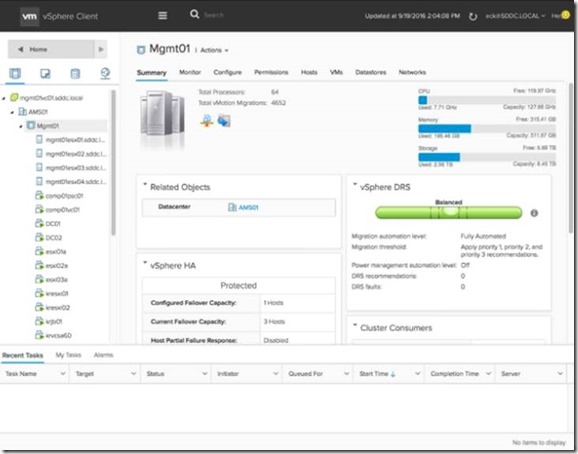This screenshot has width=578, height=454.
Task: Open the Status column dropdown
Action: 205,373
